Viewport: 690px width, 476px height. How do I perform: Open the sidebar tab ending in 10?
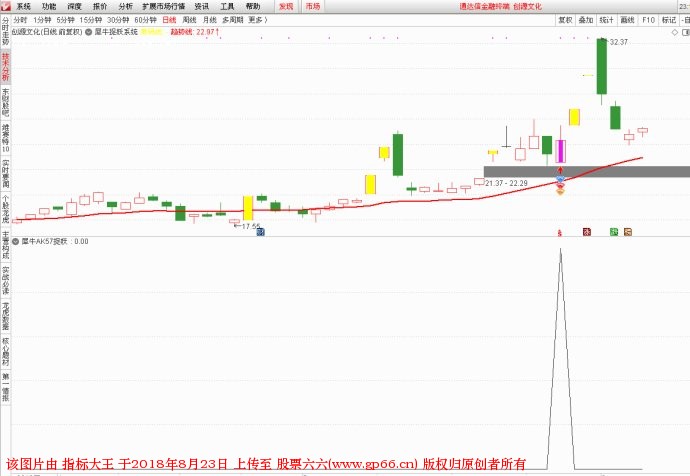pos(5,138)
